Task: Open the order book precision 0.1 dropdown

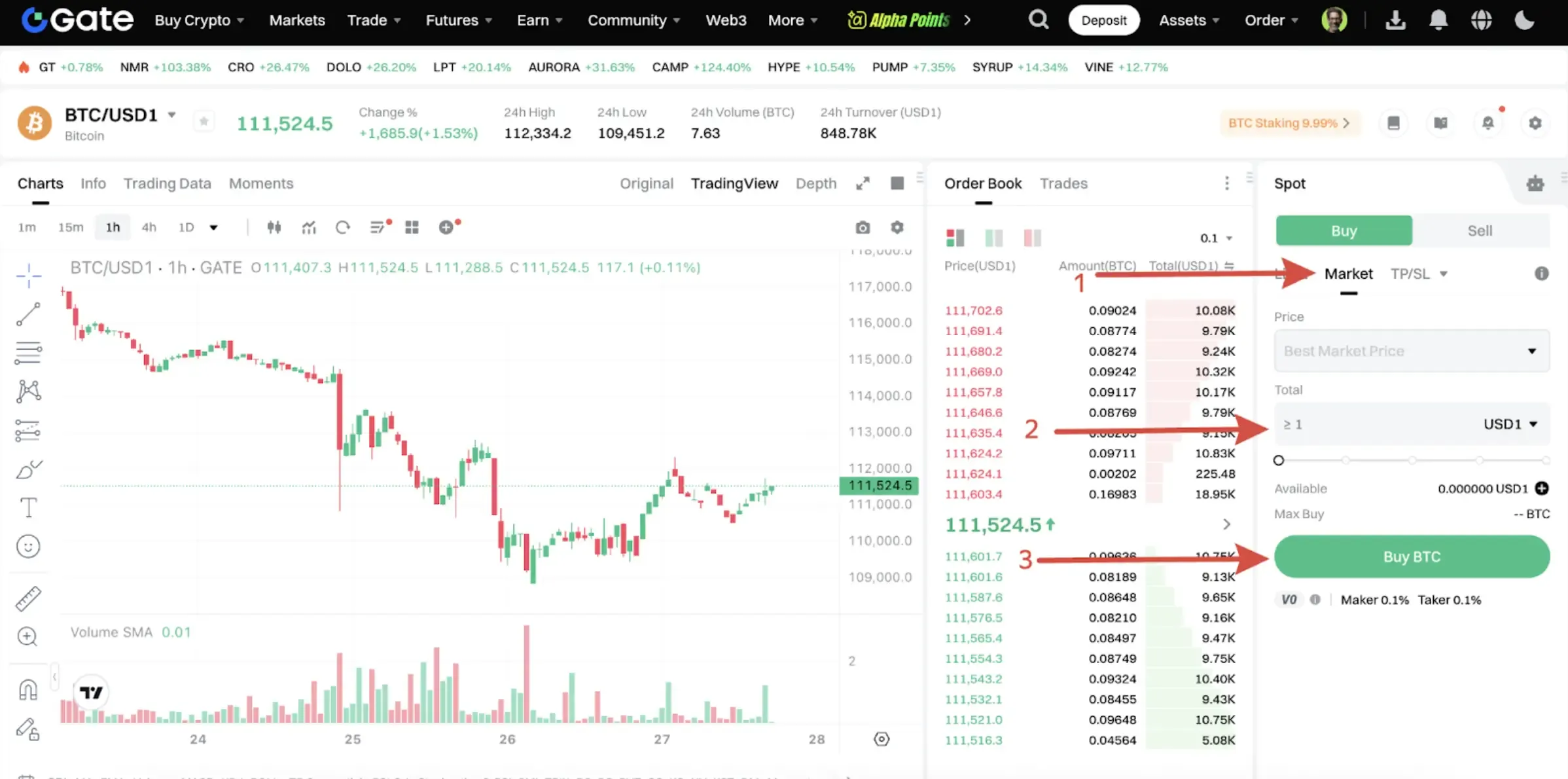Action: click(1215, 238)
